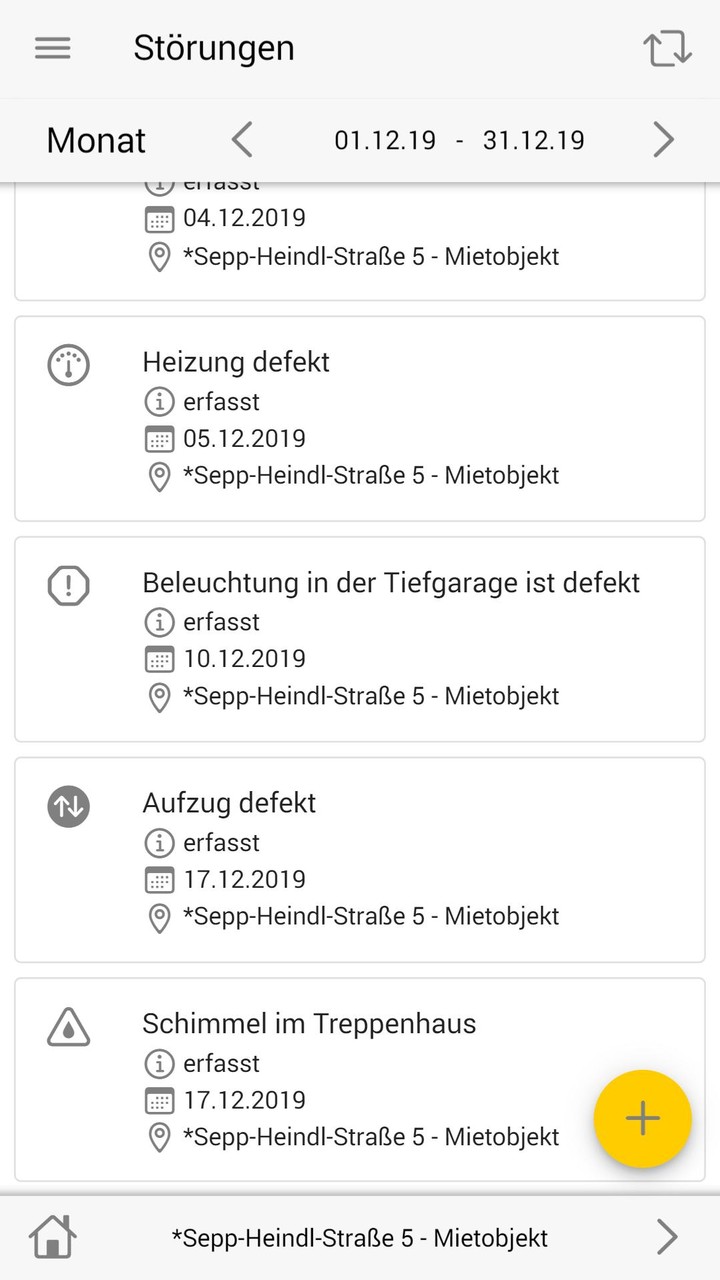Tap calendar icon next to 05.12.2019
720x1280 pixels.
pos(159,439)
